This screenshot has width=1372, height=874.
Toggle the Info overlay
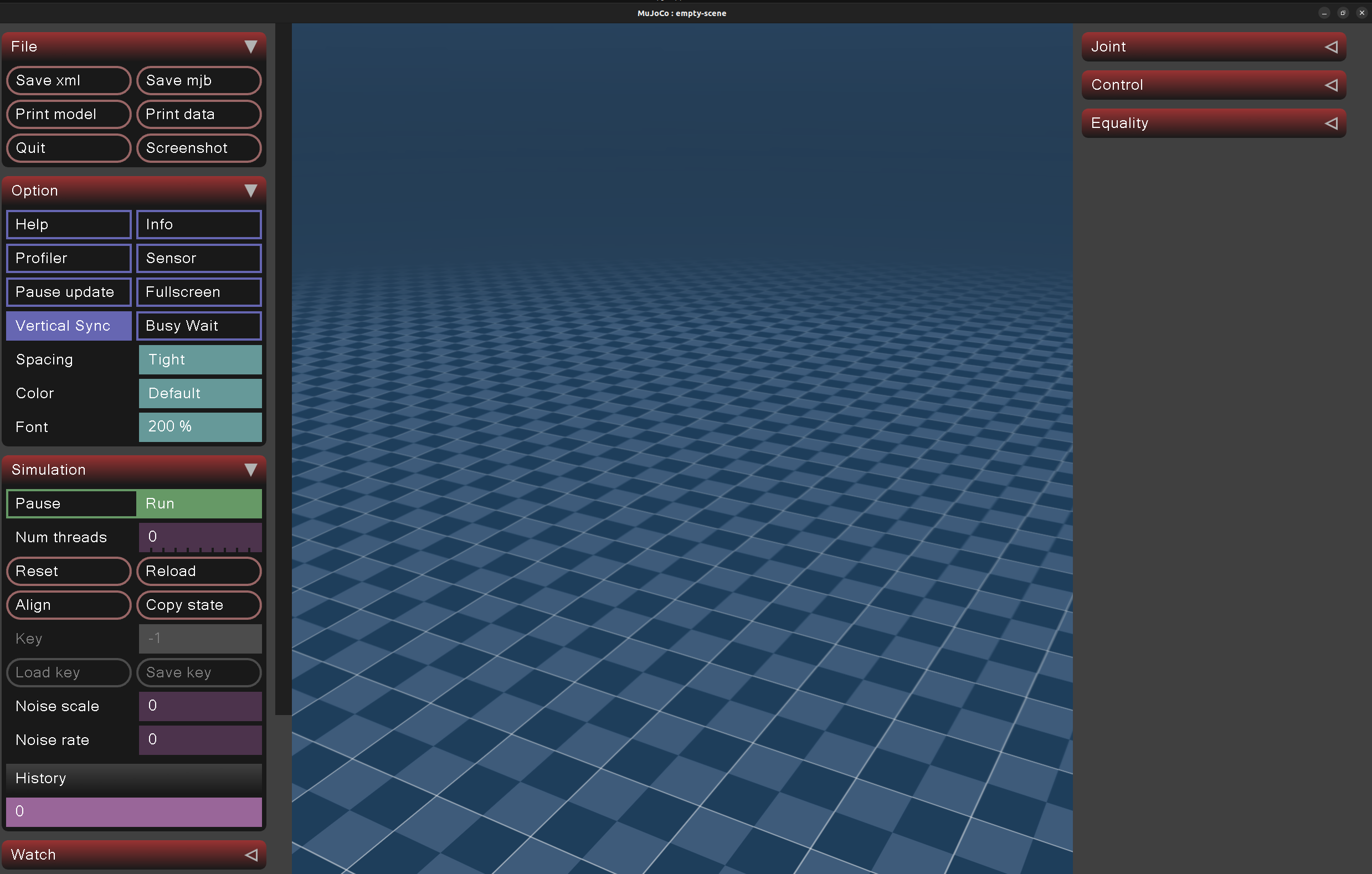pos(199,224)
